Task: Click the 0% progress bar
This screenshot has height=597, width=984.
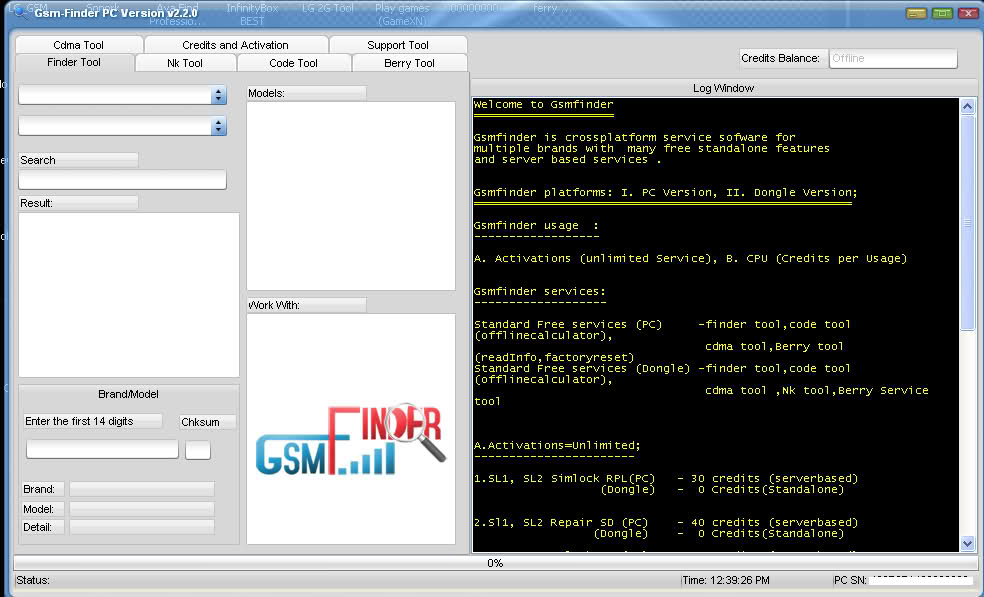Action: tap(494, 563)
